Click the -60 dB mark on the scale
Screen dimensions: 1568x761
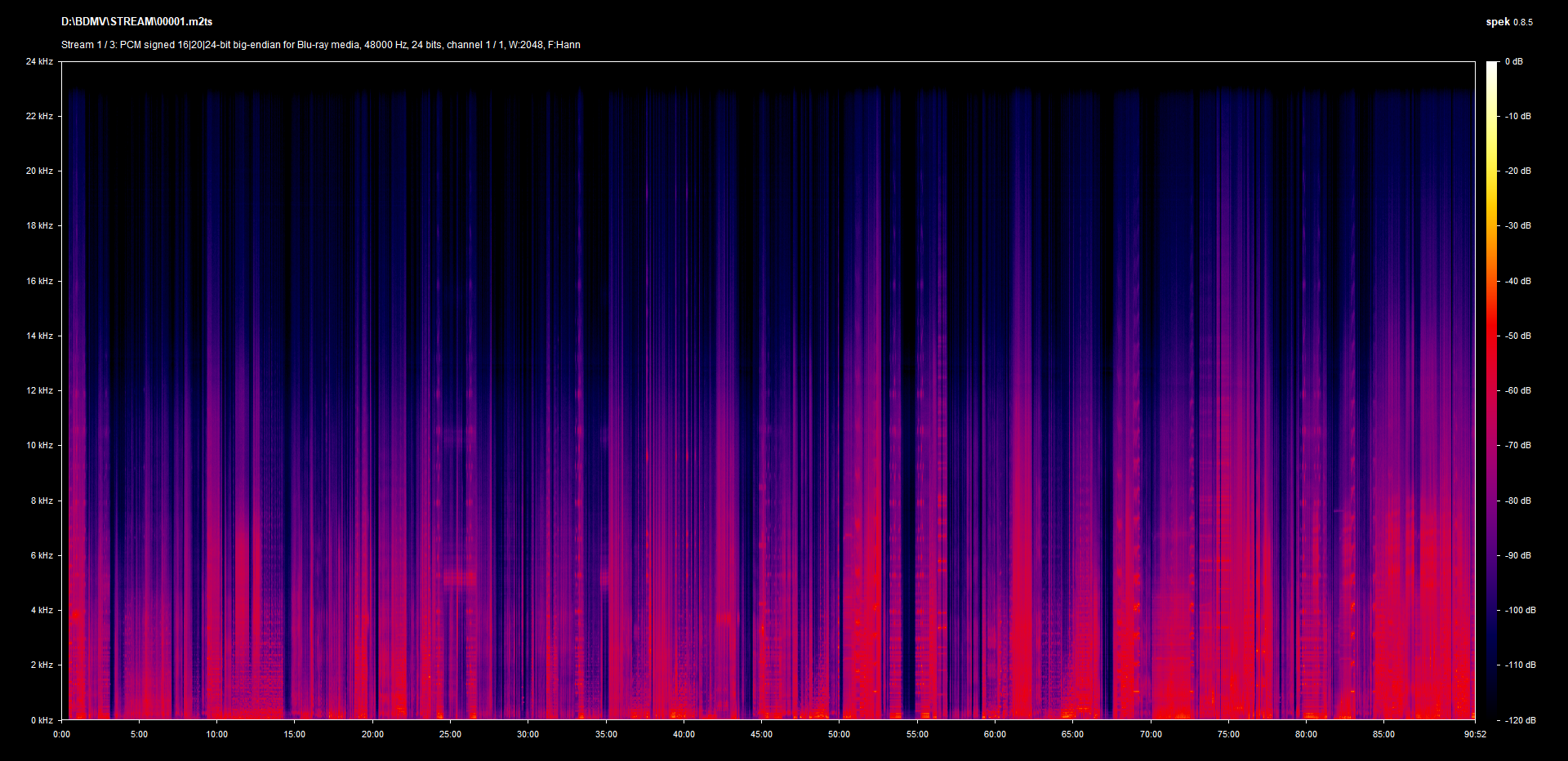point(1517,389)
